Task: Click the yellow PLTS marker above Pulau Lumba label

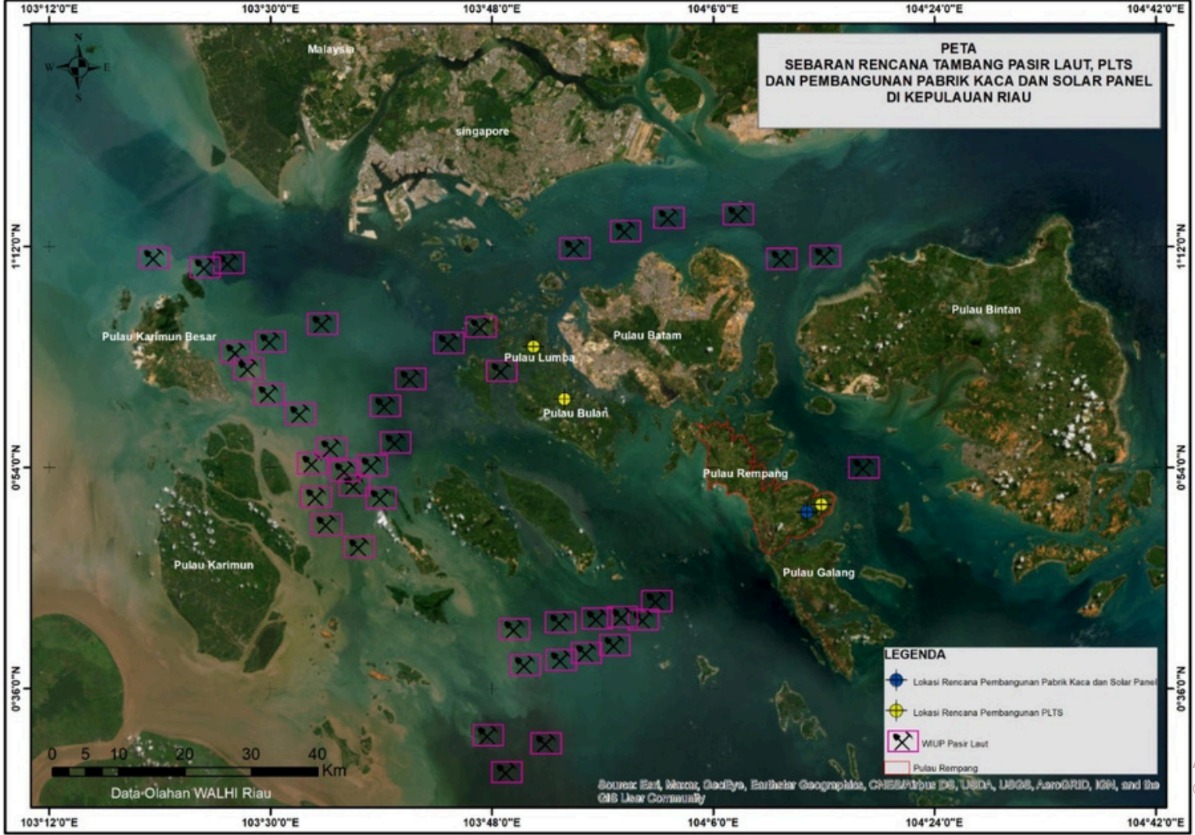Action: pos(534,346)
